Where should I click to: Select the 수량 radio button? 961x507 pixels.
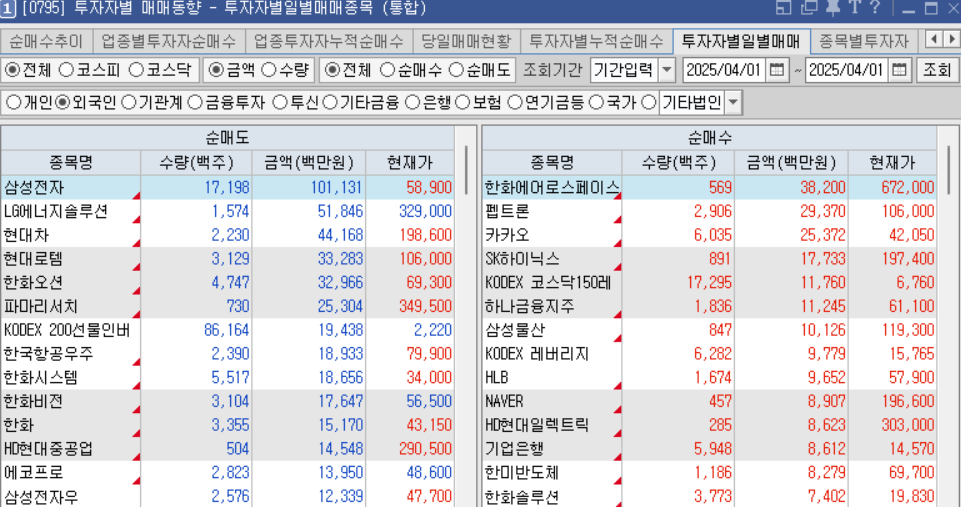(268, 70)
